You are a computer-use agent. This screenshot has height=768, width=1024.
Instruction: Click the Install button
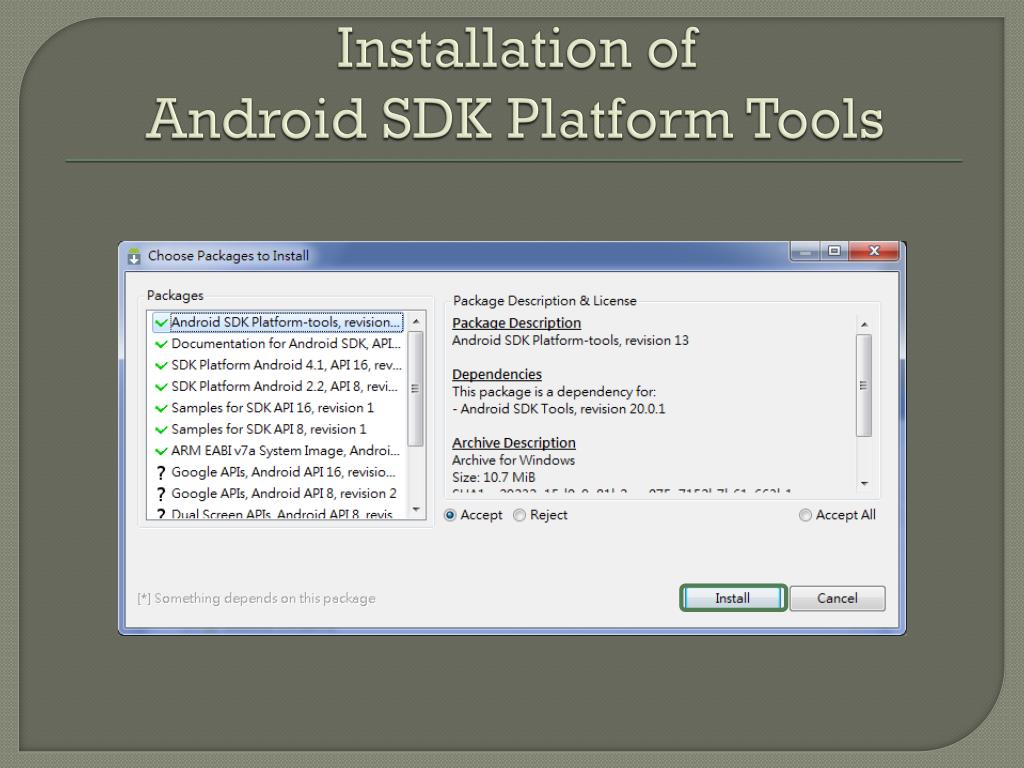[733, 598]
